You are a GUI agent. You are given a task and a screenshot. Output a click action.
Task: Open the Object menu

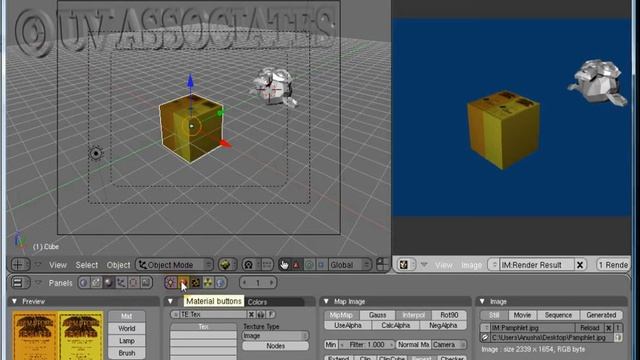click(x=118, y=265)
